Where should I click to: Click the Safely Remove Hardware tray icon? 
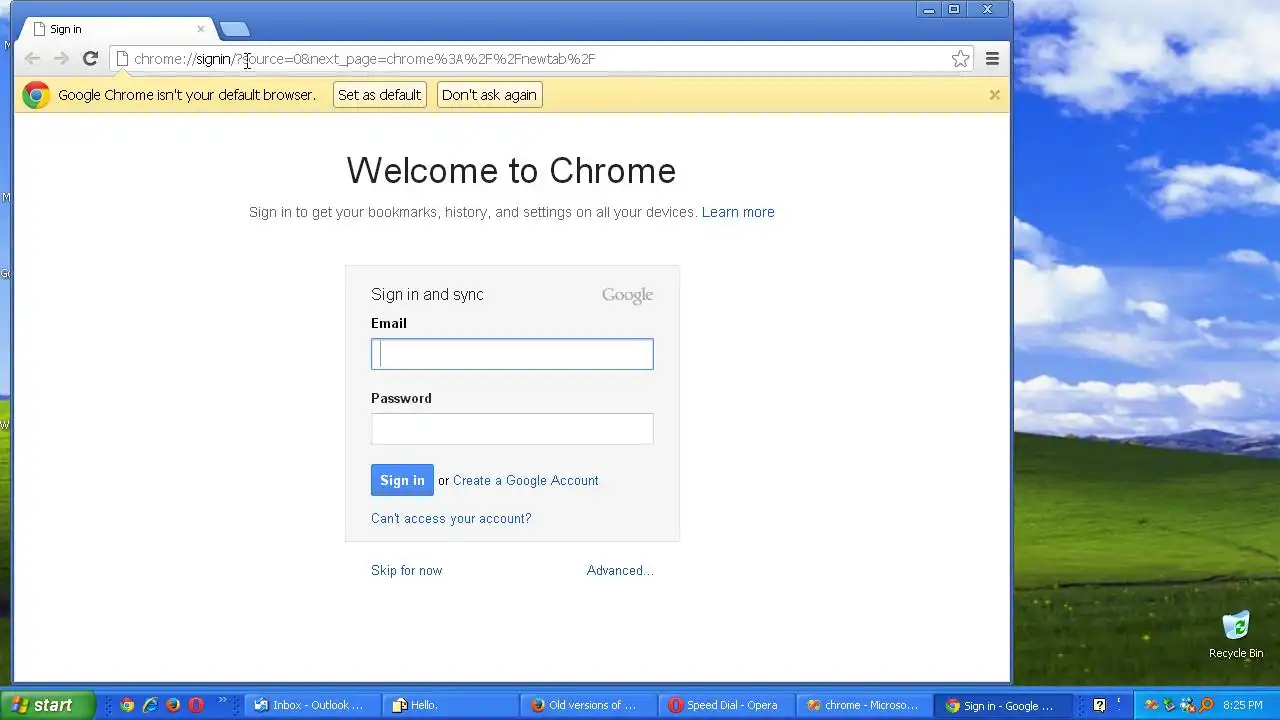click(x=1169, y=705)
